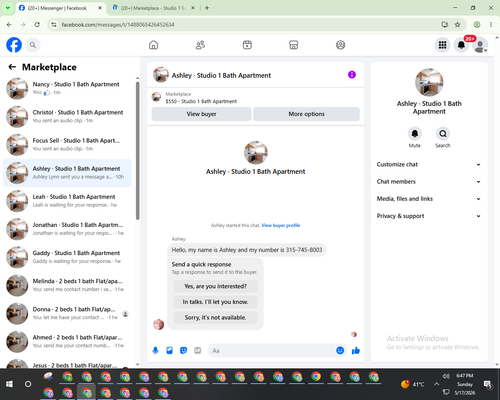Screen dimensions: 500x400
Task: Open the nine-dot menu grid icon
Action: pos(442,45)
